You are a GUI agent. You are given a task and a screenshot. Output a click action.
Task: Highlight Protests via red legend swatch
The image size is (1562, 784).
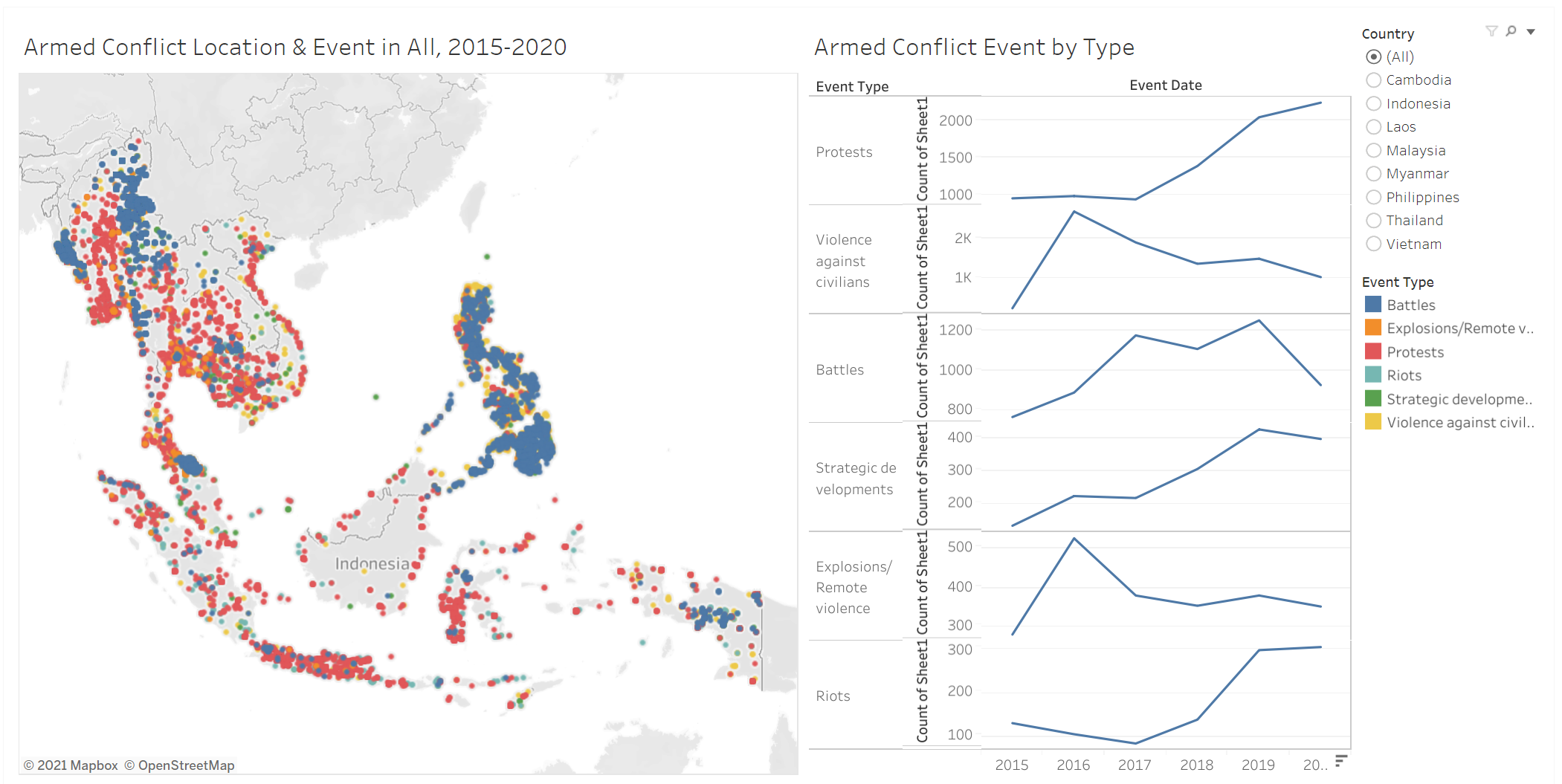[1373, 351]
